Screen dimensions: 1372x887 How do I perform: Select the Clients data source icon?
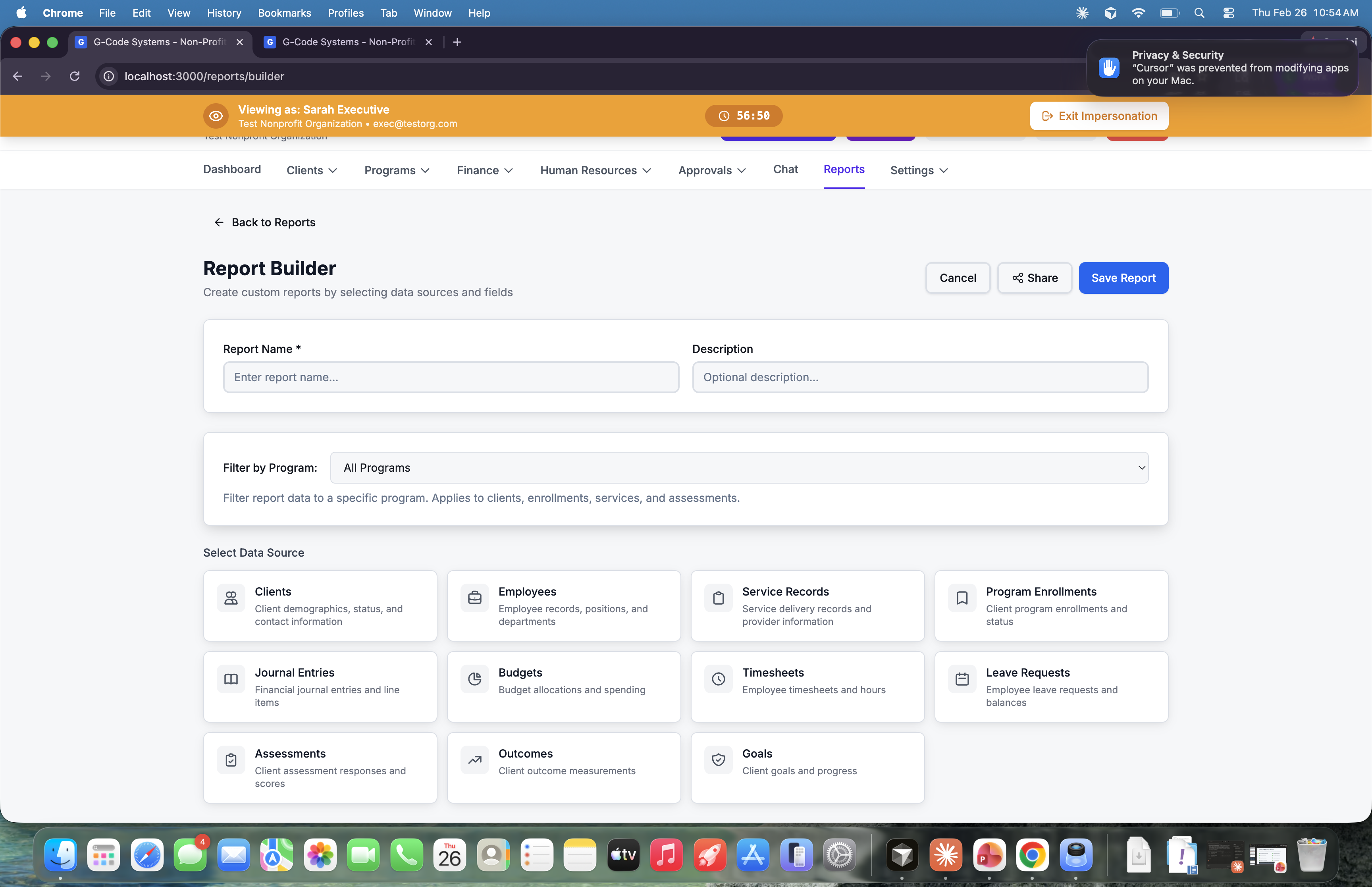click(x=231, y=598)
